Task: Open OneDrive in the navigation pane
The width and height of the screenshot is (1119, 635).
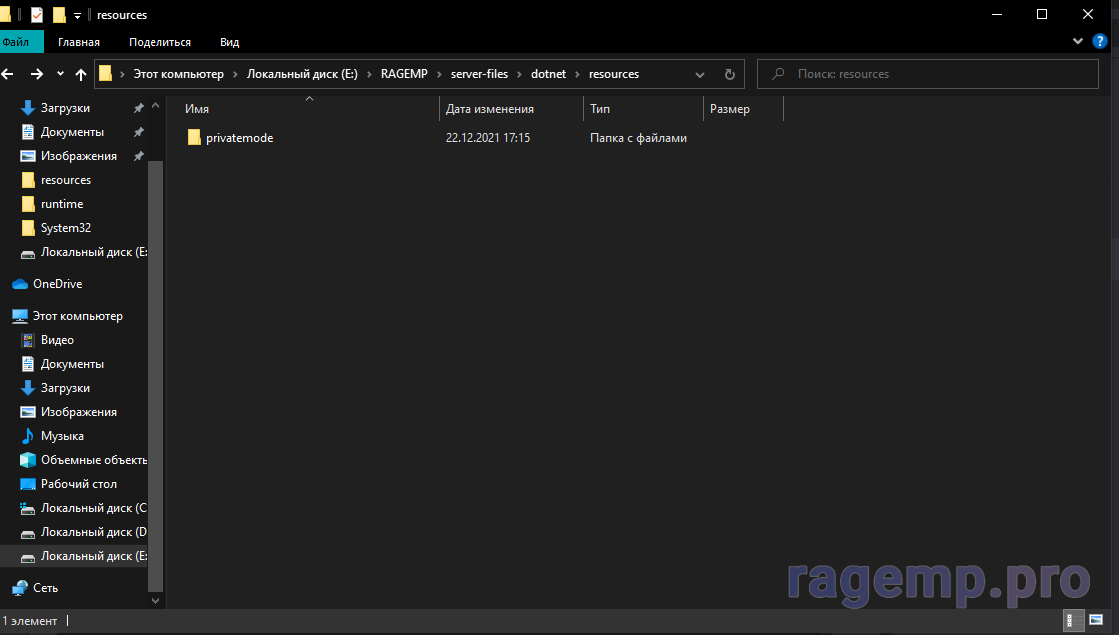Action: [x=57, y=284]
